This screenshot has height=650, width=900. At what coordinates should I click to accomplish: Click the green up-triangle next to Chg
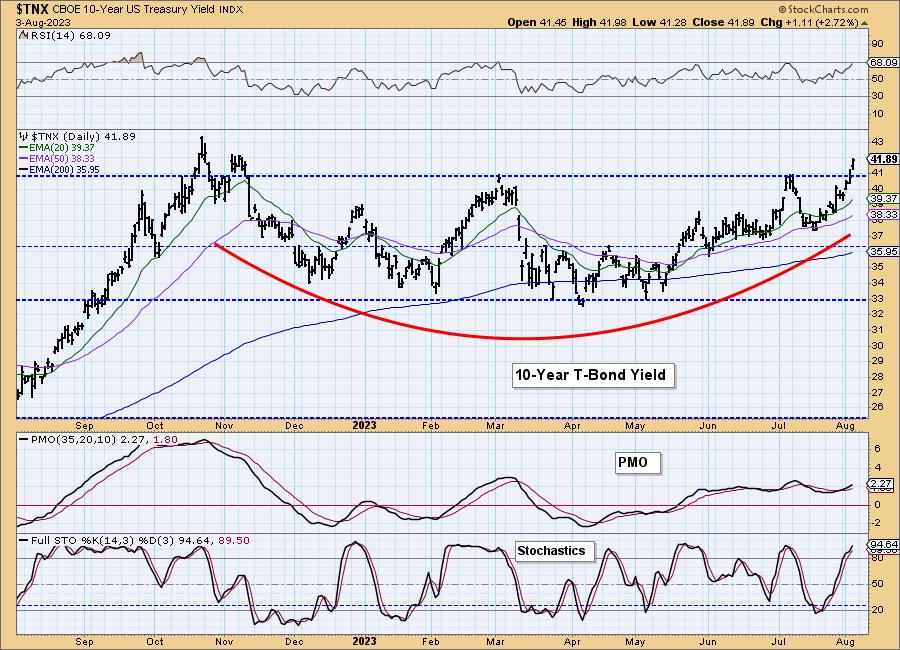(864, 23)
